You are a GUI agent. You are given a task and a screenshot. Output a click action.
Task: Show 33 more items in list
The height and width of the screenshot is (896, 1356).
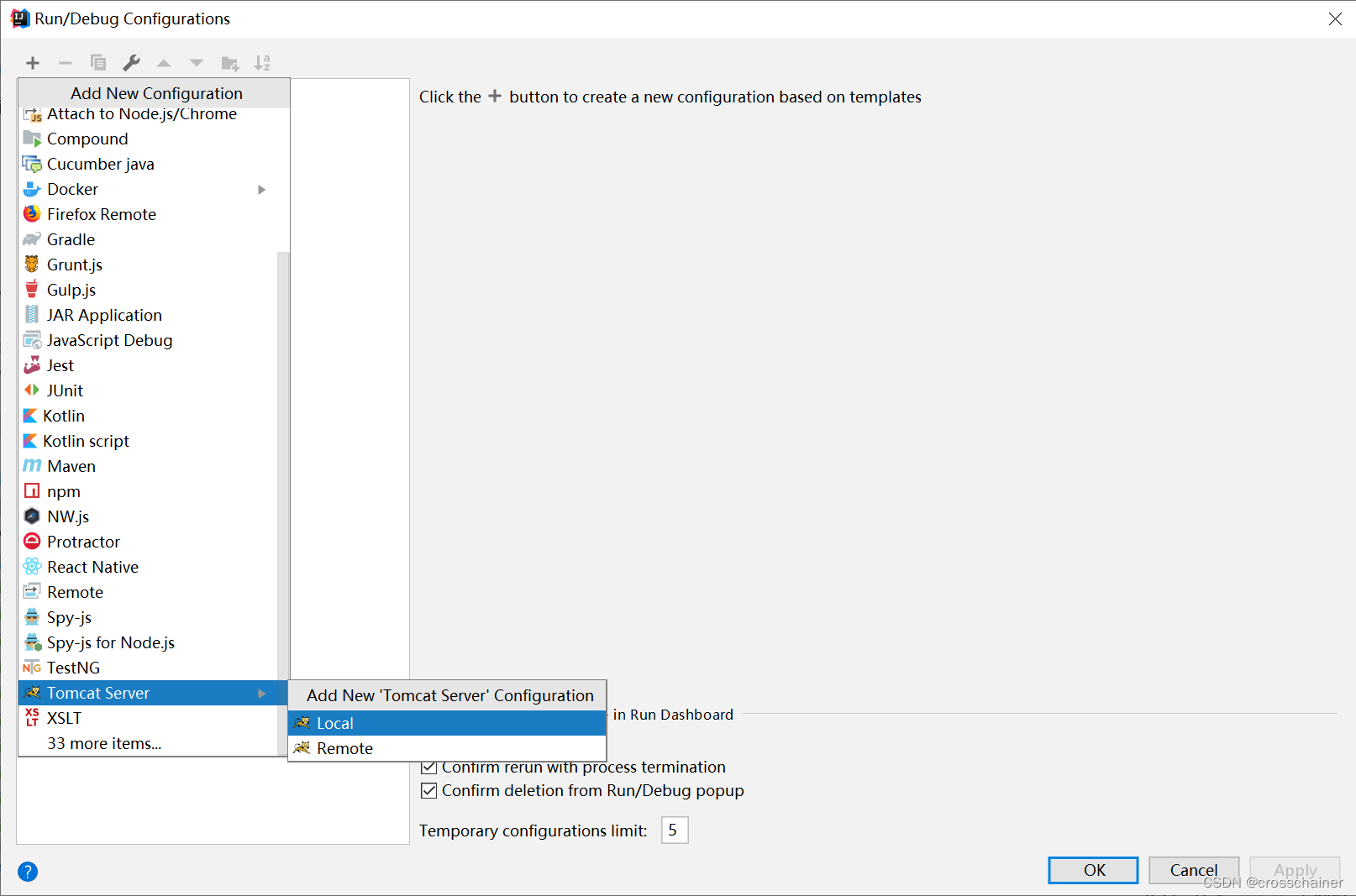click(x=104, y=743)
